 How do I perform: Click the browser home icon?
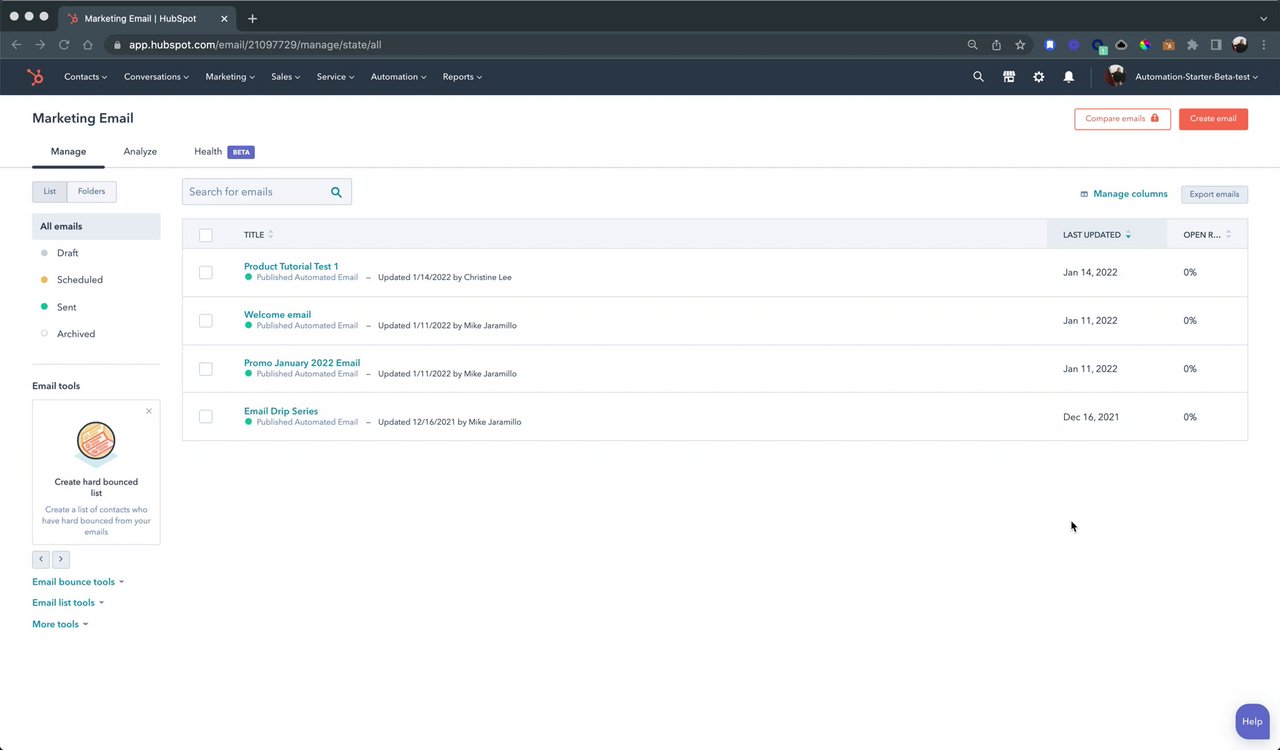(88, 45)
